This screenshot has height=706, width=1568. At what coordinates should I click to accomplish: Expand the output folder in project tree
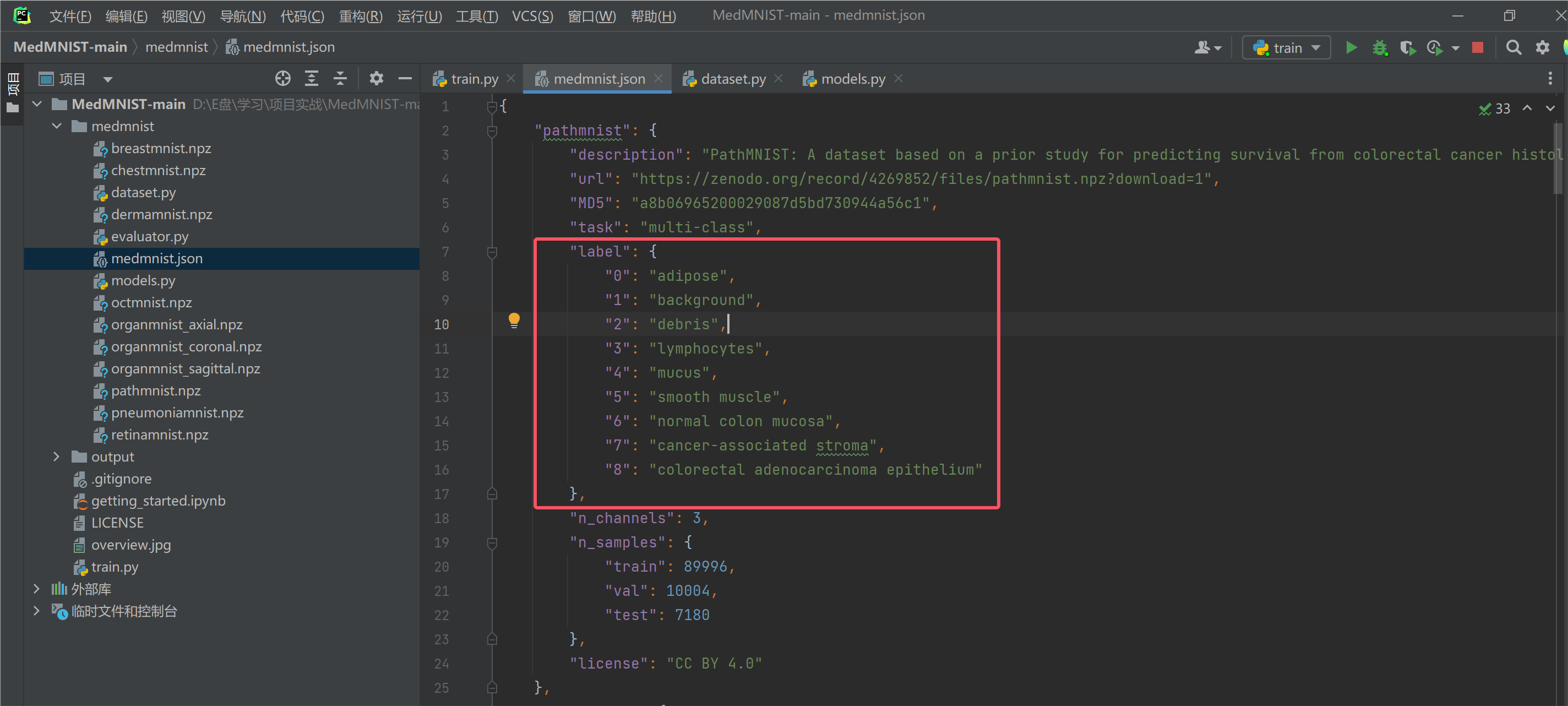click(56, 457)
